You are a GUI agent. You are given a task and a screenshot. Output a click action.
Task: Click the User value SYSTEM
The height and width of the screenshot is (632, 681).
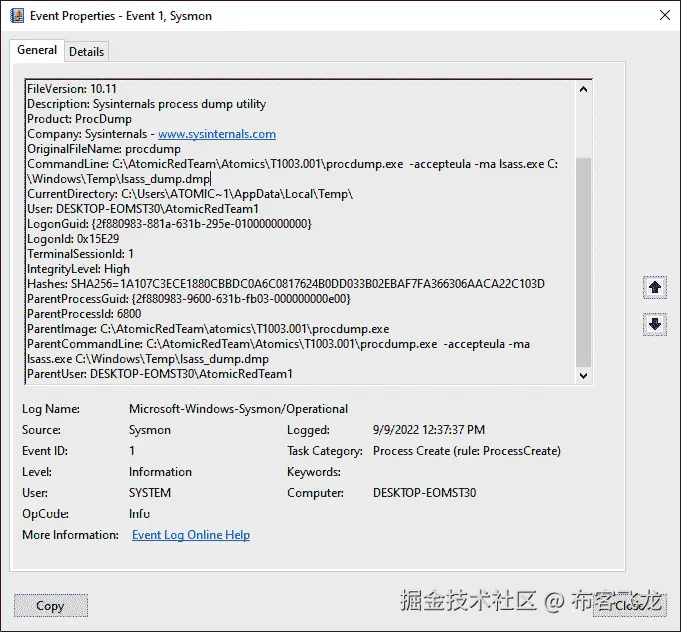[150, 493]
